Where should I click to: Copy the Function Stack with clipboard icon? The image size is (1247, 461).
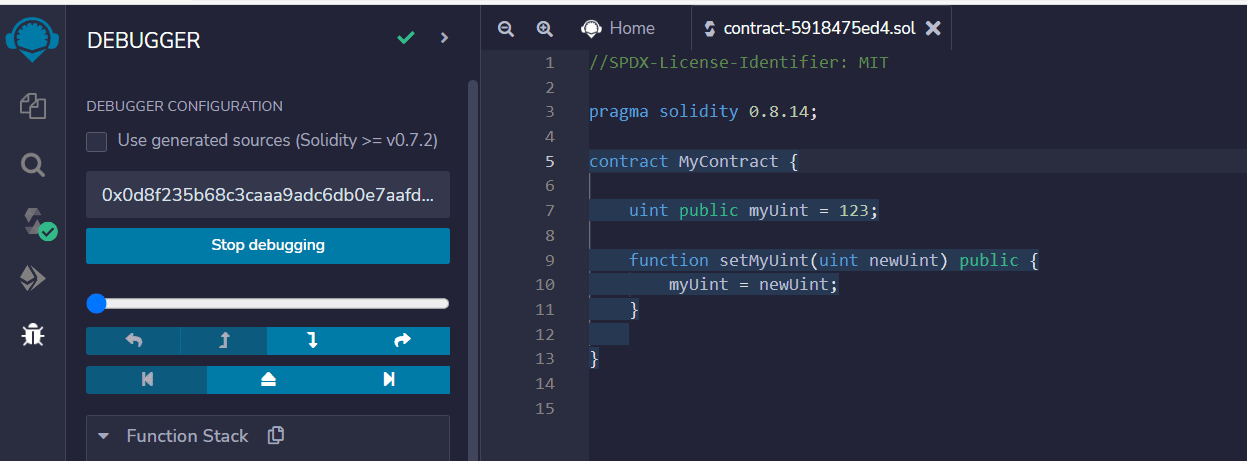(x=277, y=436)
